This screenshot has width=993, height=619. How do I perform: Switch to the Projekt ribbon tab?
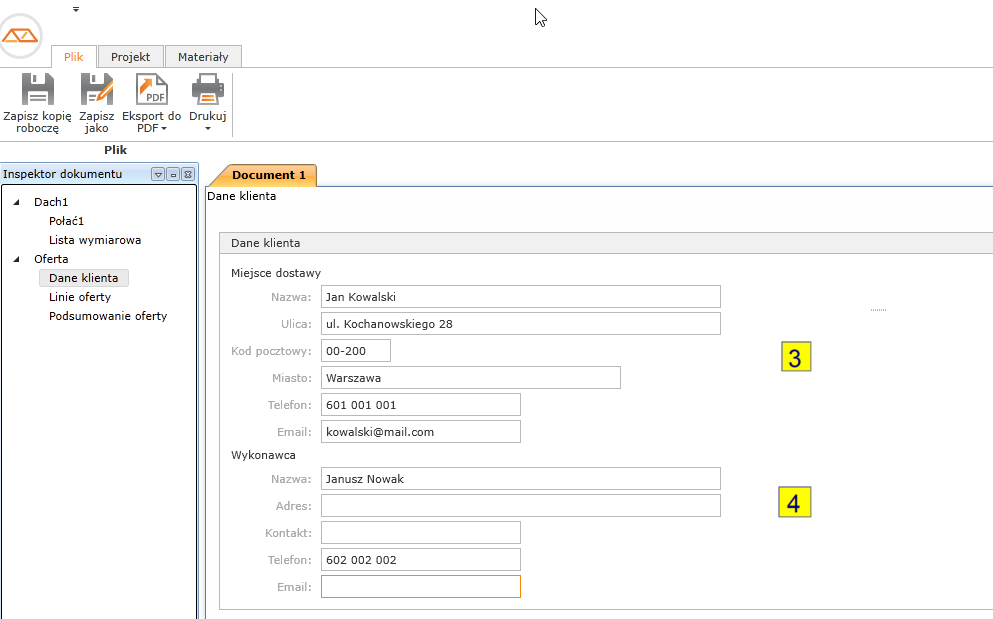[130, 57]
